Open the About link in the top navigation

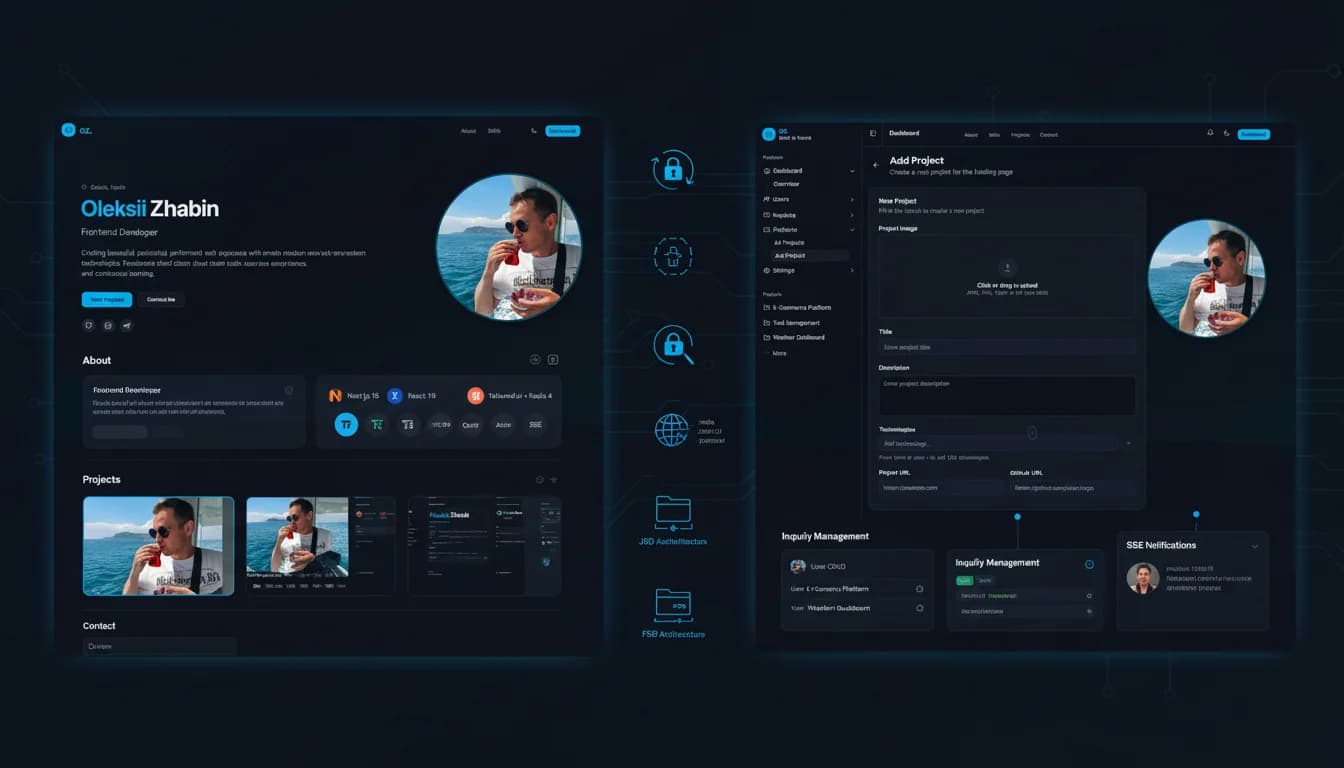tap(468, 130)
